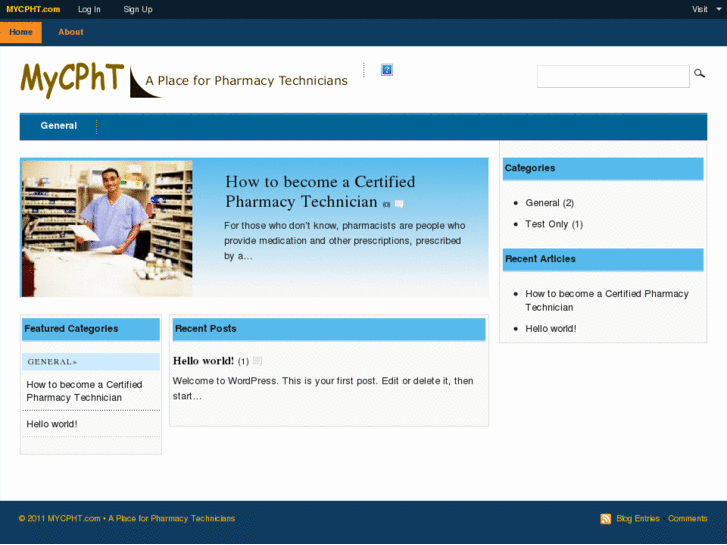This screenshot has width=727, height=545.
Task: Open Hello world! under Featured Categories
Action: pyautogui.click(x=51, y=424)
